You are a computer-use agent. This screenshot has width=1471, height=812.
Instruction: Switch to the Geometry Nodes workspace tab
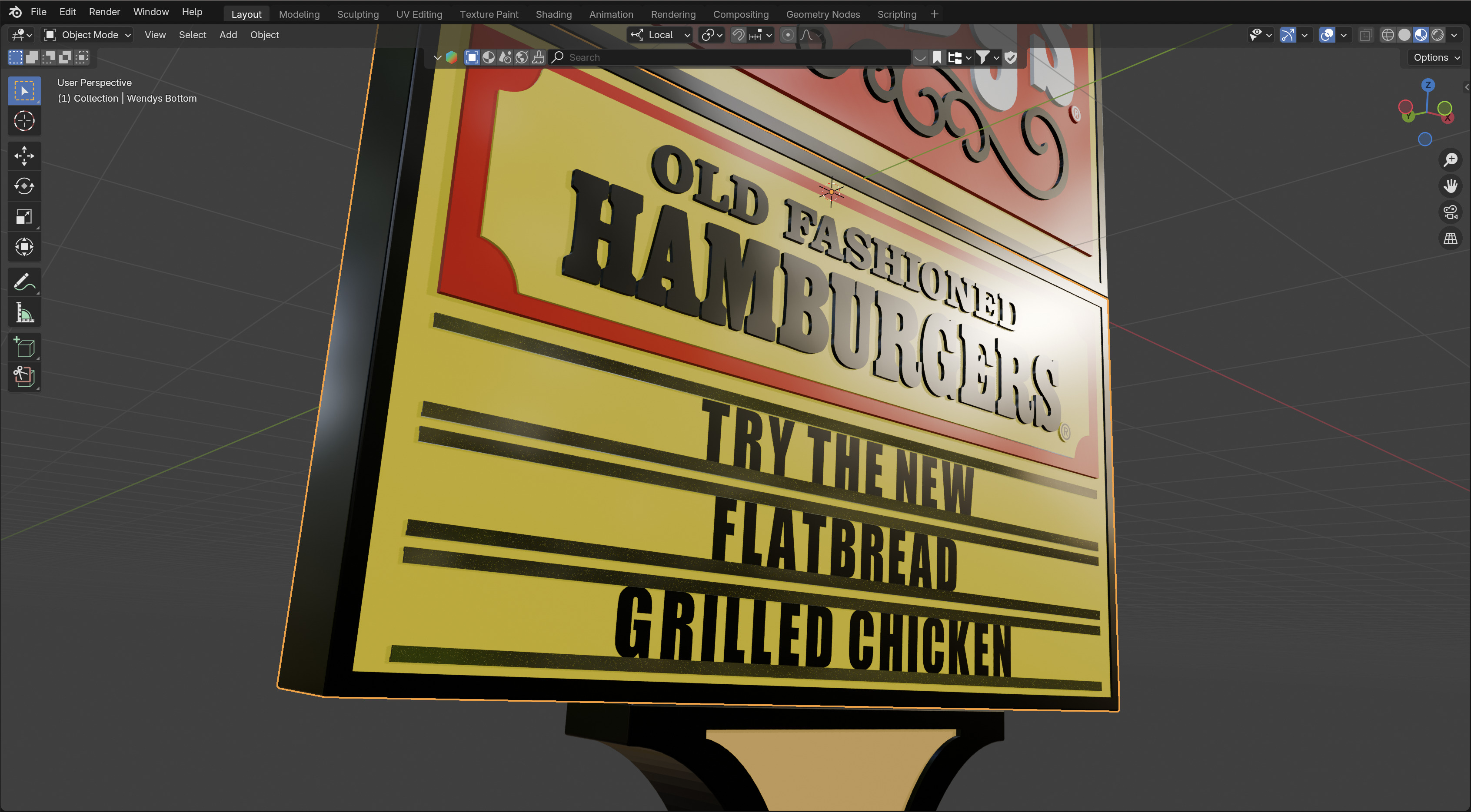[x=823, y=14]
